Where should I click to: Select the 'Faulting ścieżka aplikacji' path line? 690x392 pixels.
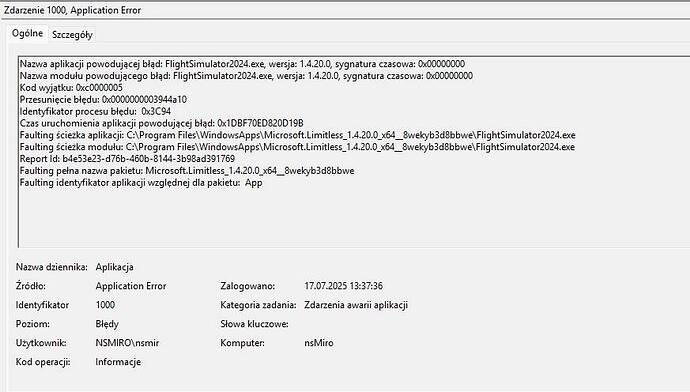click(x=297, y=135)
